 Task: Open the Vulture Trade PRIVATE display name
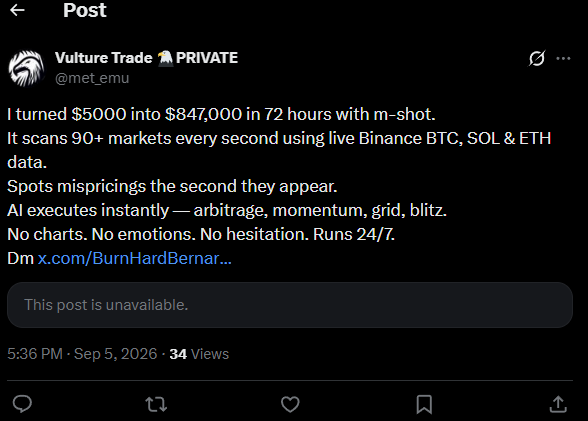pyautogui.click(x=146, y=58)
